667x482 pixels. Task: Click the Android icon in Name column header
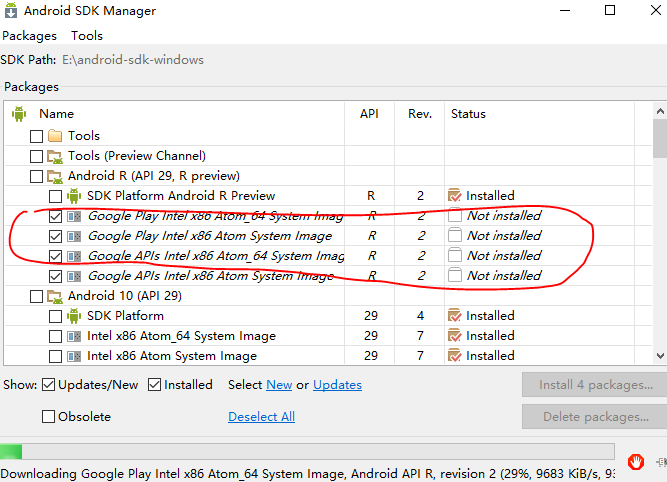(x=18, y=114)
